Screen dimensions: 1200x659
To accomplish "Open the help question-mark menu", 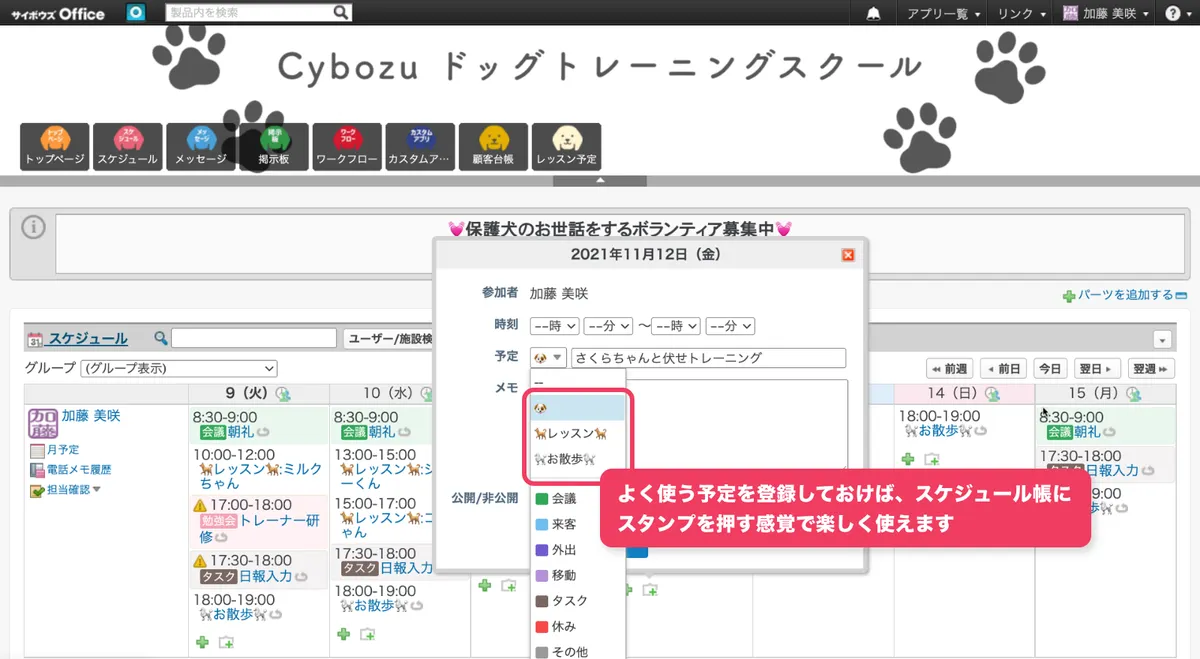I will point(1176,14).
